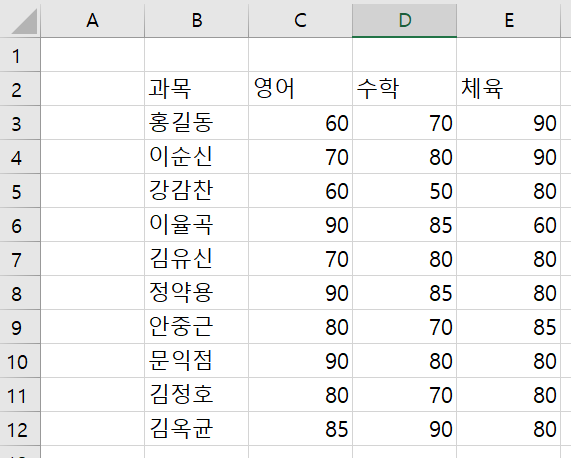Click 김유신's 체육 score 80
Screen dimensions: 571x458
(509, 259)
